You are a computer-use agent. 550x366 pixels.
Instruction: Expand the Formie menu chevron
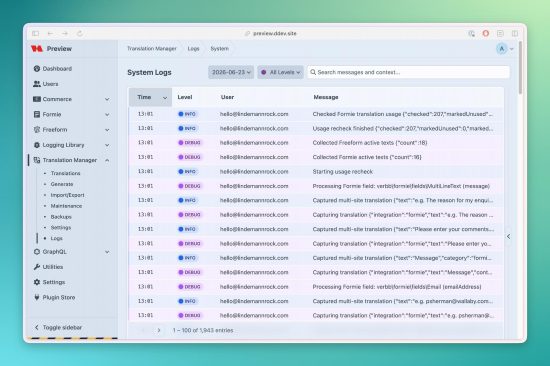click(107, 114)
